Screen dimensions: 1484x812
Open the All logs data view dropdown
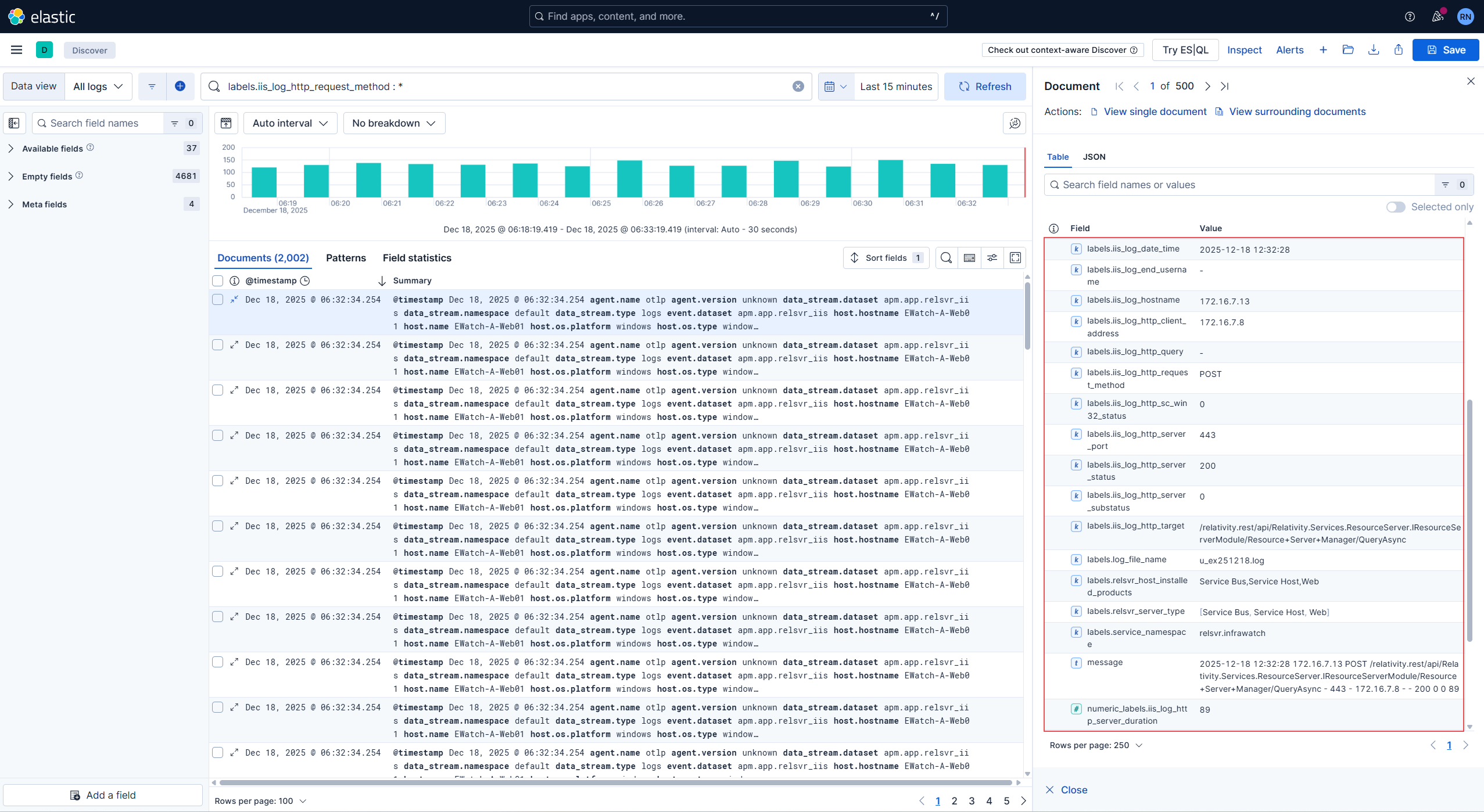[98, 86]
